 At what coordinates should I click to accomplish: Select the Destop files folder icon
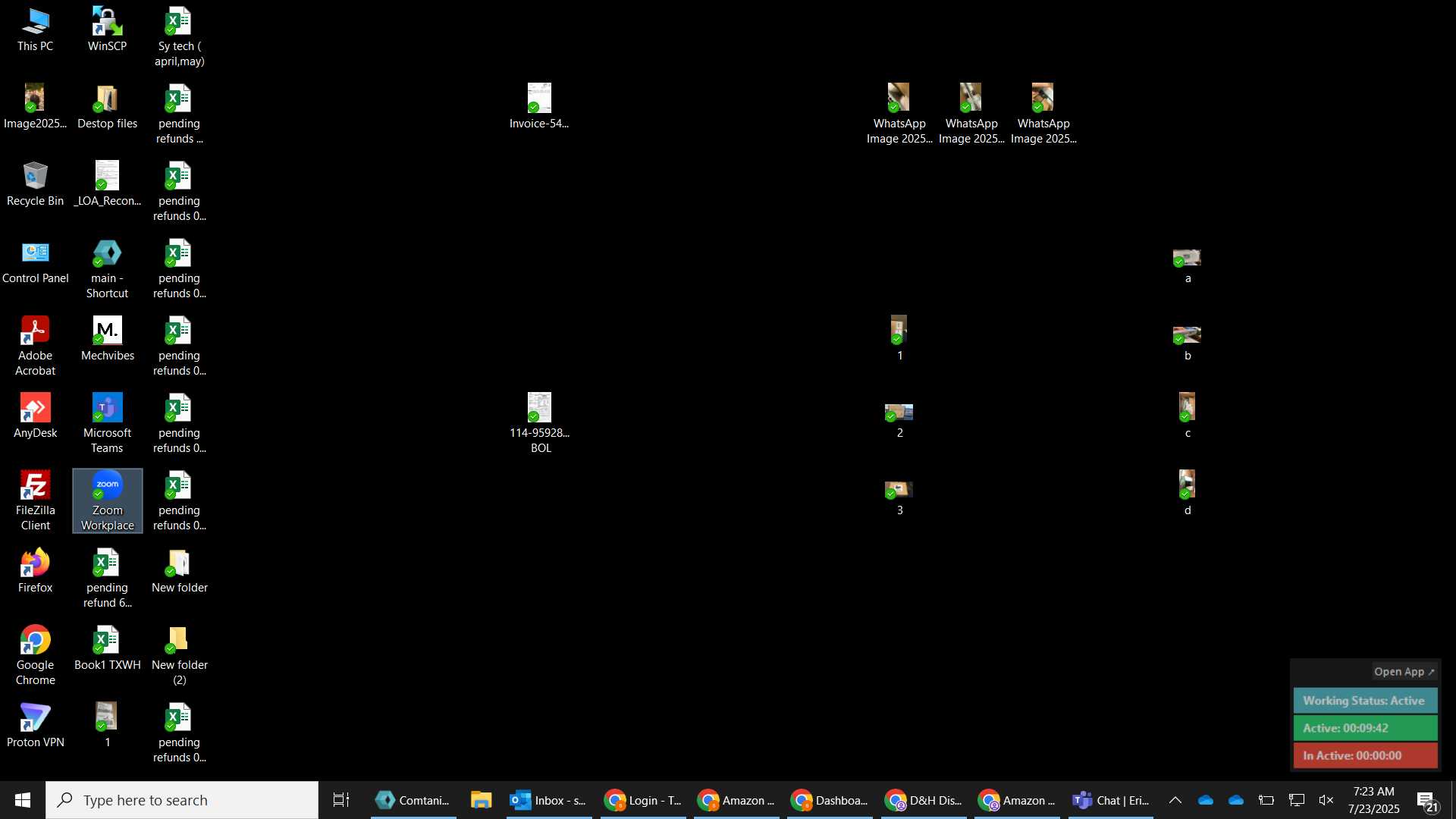point(107,108)
